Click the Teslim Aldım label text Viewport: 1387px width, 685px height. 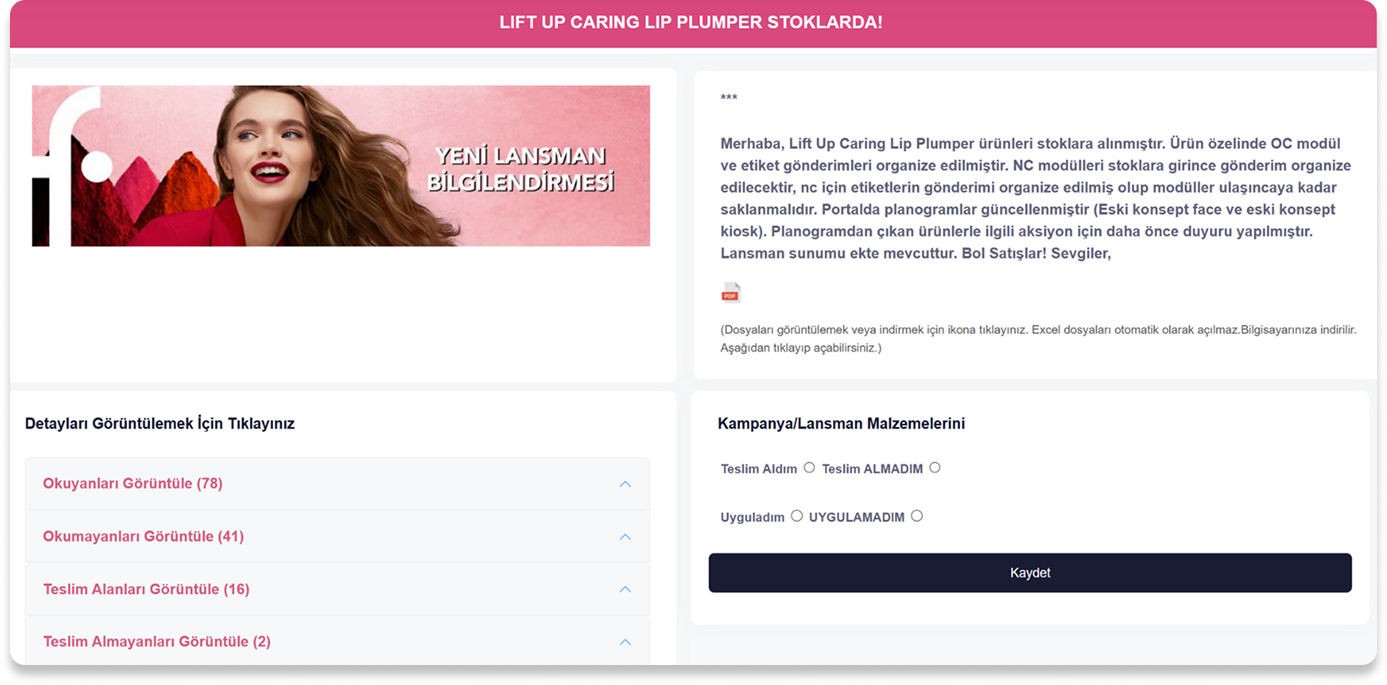coord(759,469)
